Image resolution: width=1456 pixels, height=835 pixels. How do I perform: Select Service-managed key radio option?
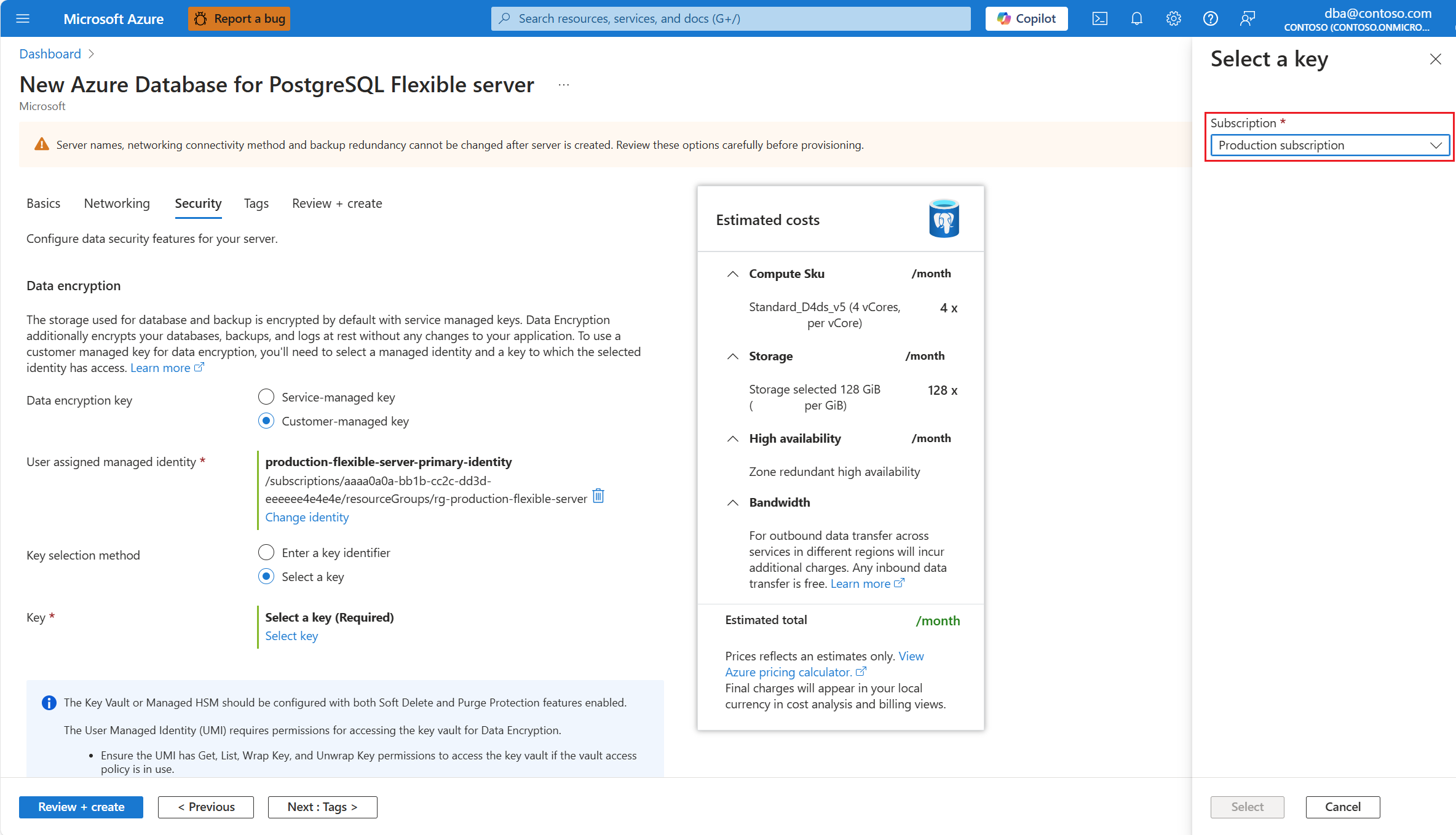[266, 397]
